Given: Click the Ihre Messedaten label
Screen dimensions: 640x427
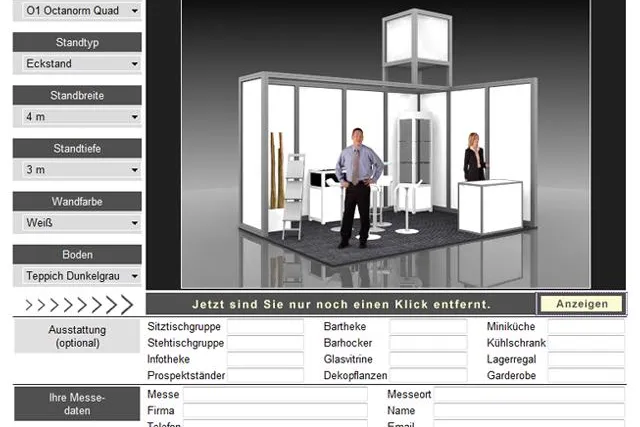Looking at the screenshot, I should coord(77,404).
